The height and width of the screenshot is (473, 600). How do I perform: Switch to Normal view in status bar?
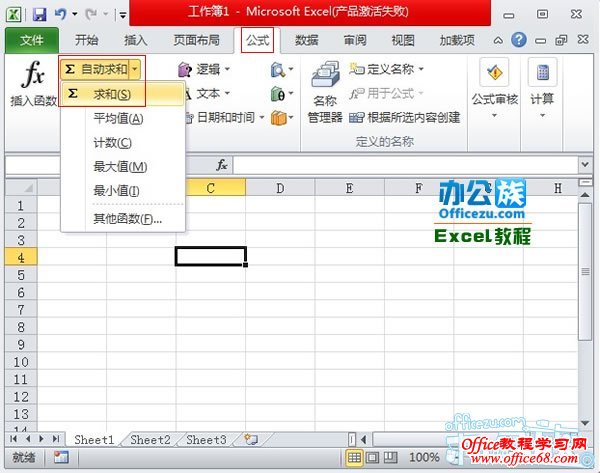354,457
